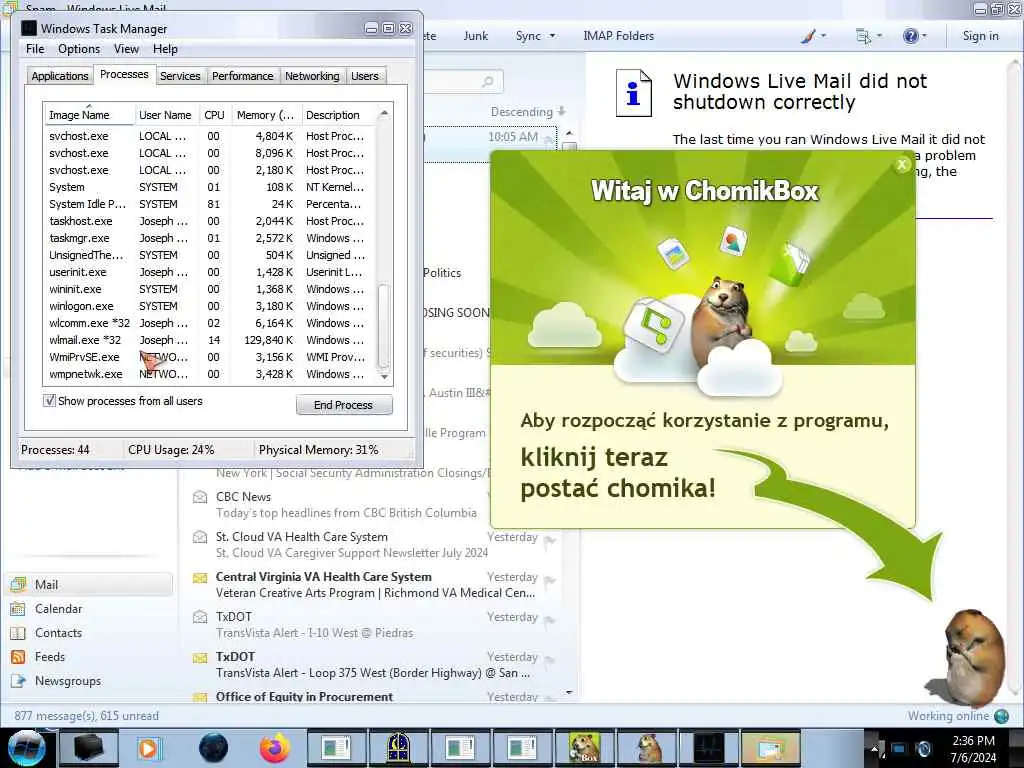
Task: Open the black box taskbar icon
Action: (x=88, y=748)
